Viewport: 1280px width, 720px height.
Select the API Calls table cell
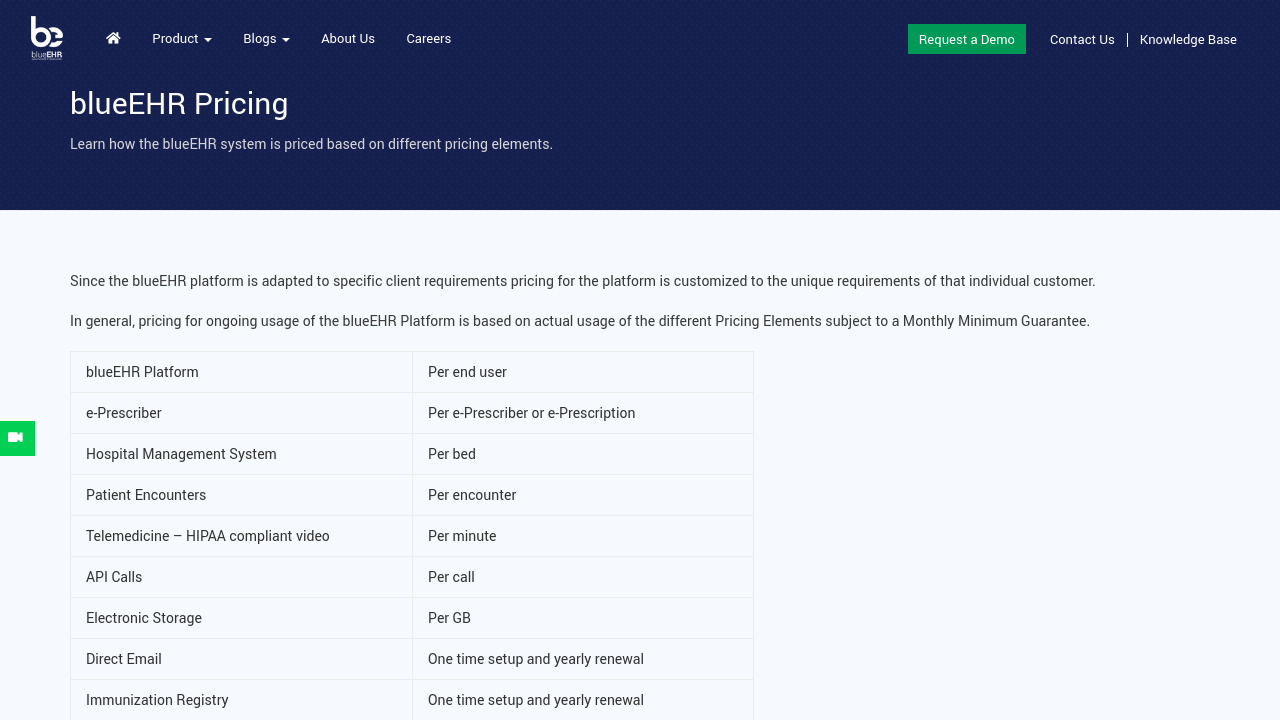114,577
